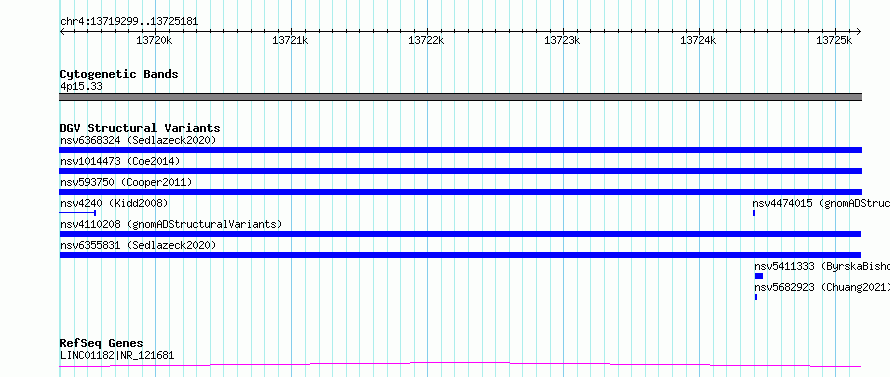Click the Cytogenetic Bands track title
Image resolution: width=890 pixels, height=377 pixels.
click(119, 74)
